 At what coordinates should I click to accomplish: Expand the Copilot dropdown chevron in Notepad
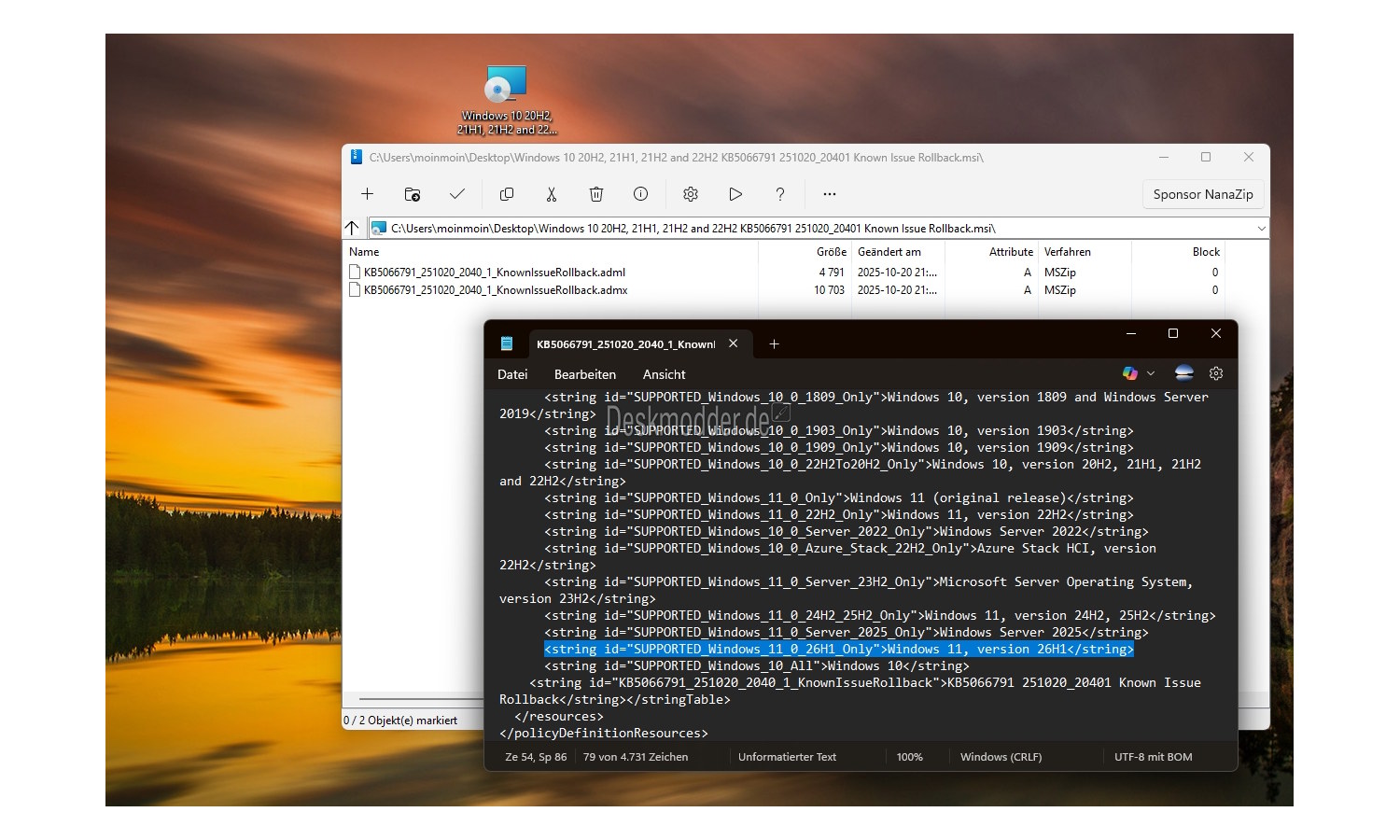tap(1151, 373)
